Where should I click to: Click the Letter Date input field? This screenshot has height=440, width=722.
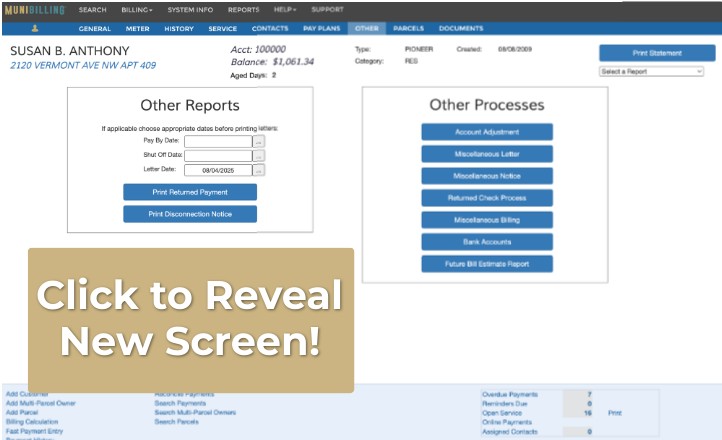coord(218,170)
